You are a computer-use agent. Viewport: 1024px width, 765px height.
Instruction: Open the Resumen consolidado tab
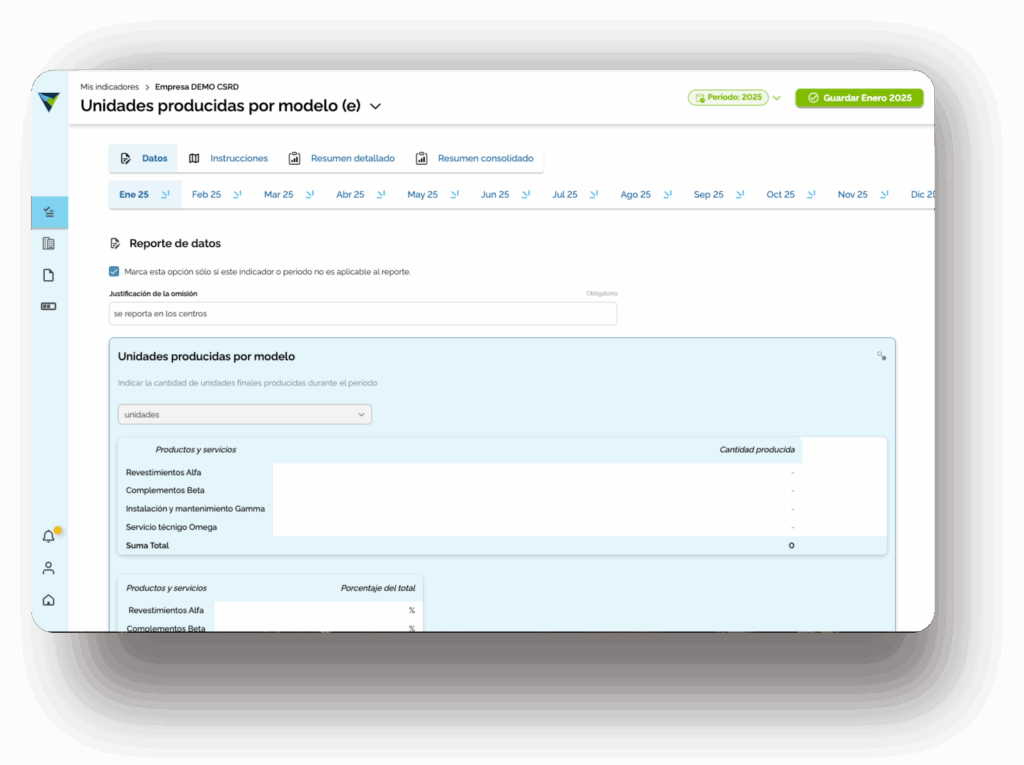click(x=475, y=158)
